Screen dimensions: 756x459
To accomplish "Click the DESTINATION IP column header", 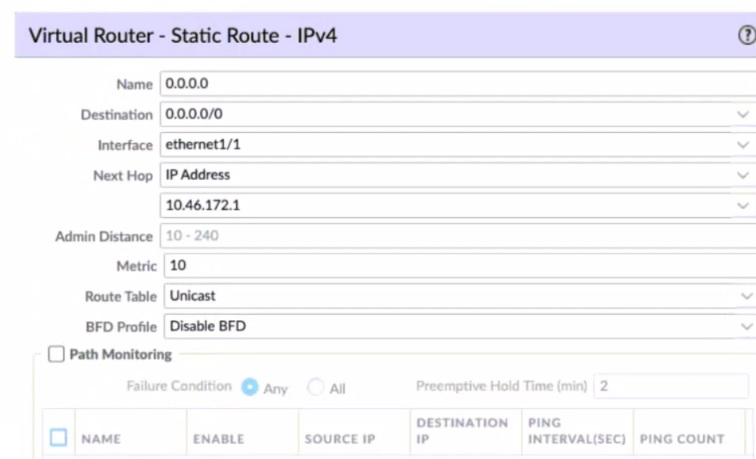I will click(462, 430).
